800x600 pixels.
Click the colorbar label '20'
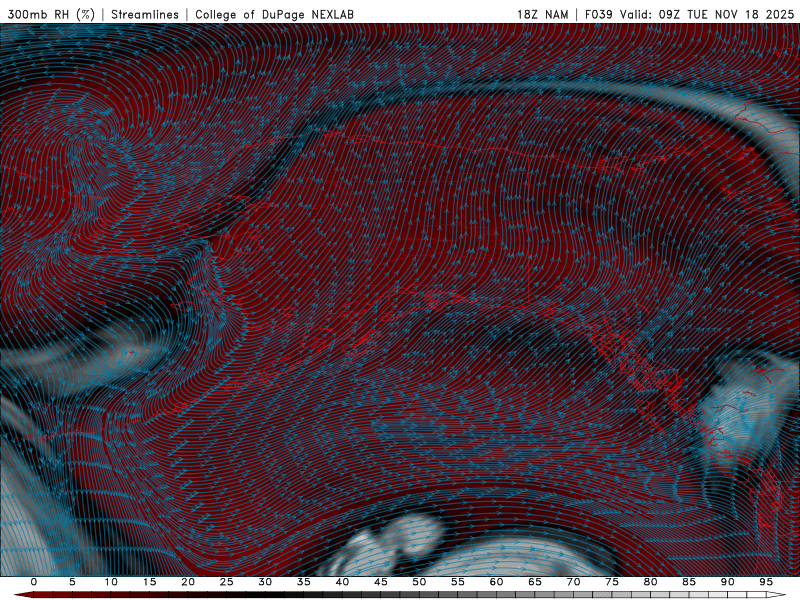point(188,582)
